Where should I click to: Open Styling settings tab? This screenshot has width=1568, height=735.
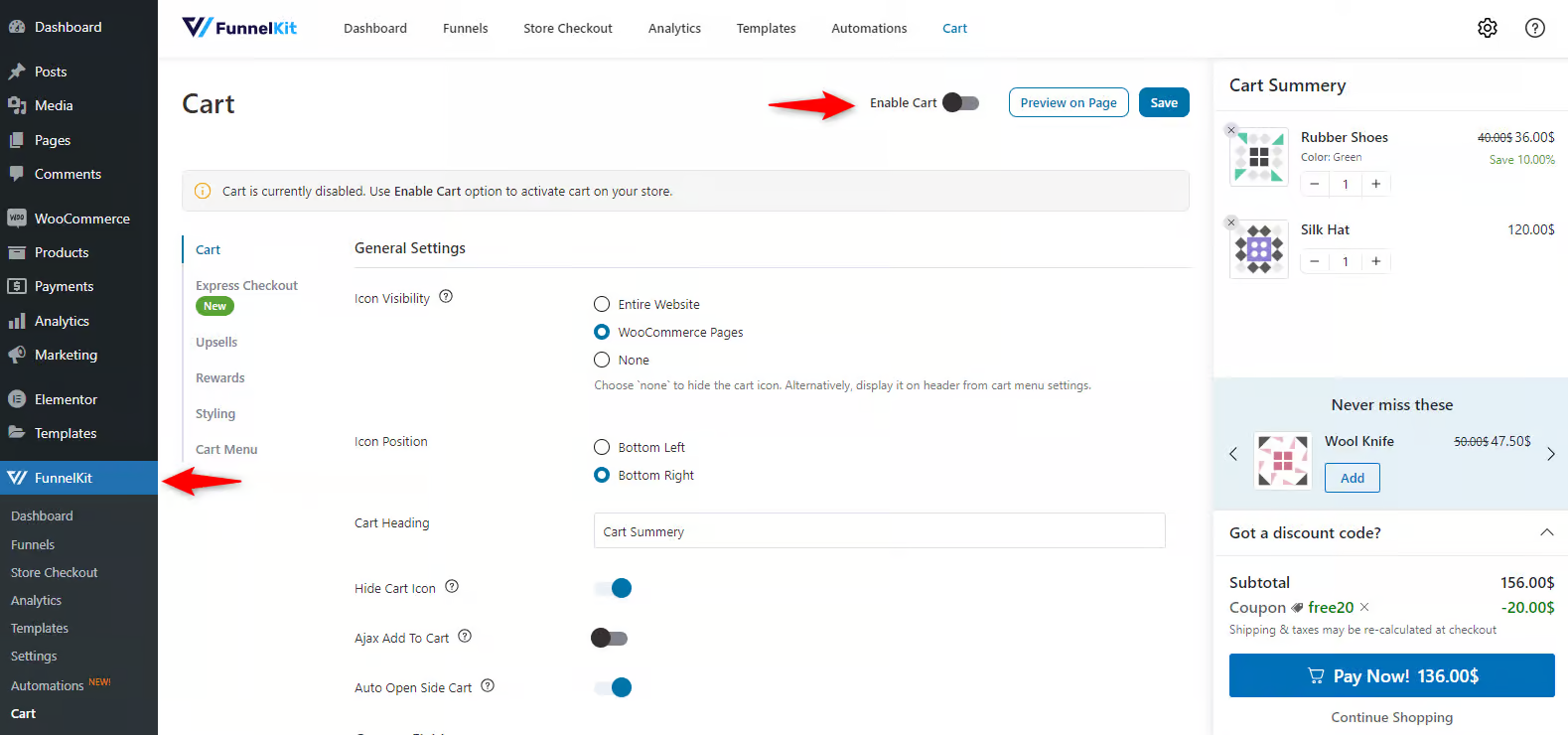pyautogui.click(x=215, y=413)
